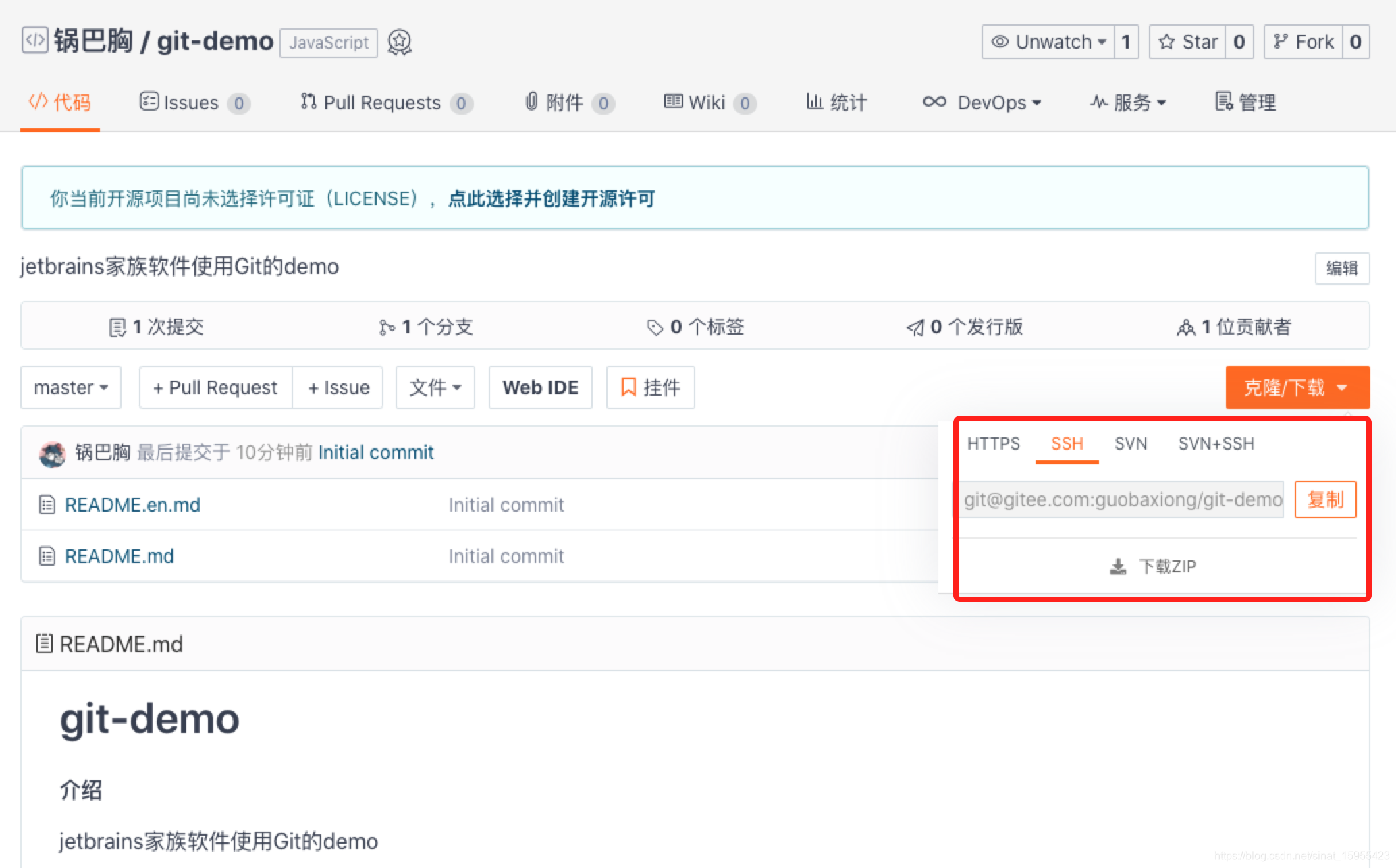The image size is (1396, 868).
Task: Click Initial commit message for README.md
Action: (506, 556)
